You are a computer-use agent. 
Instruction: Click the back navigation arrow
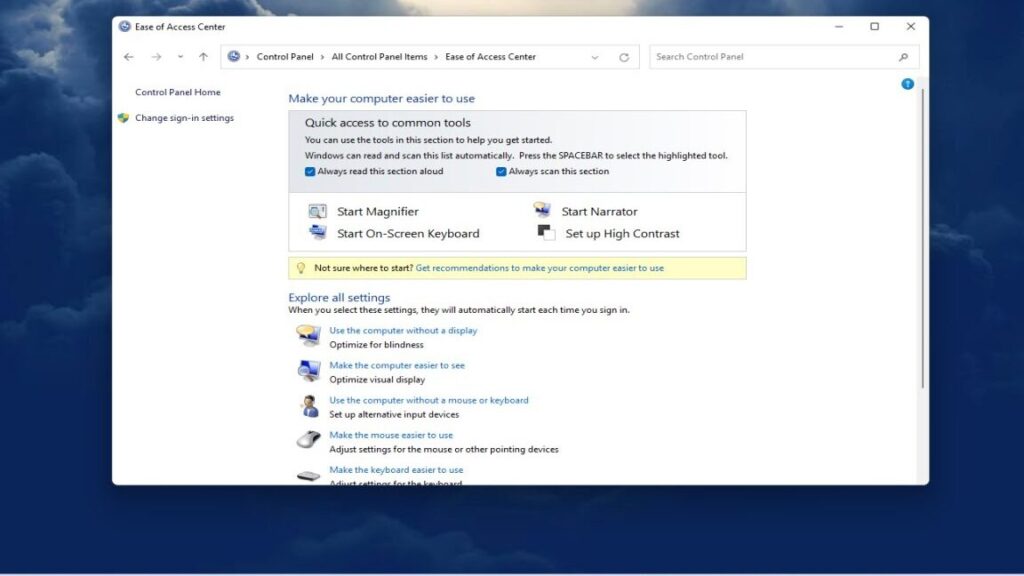pos(128,57)
